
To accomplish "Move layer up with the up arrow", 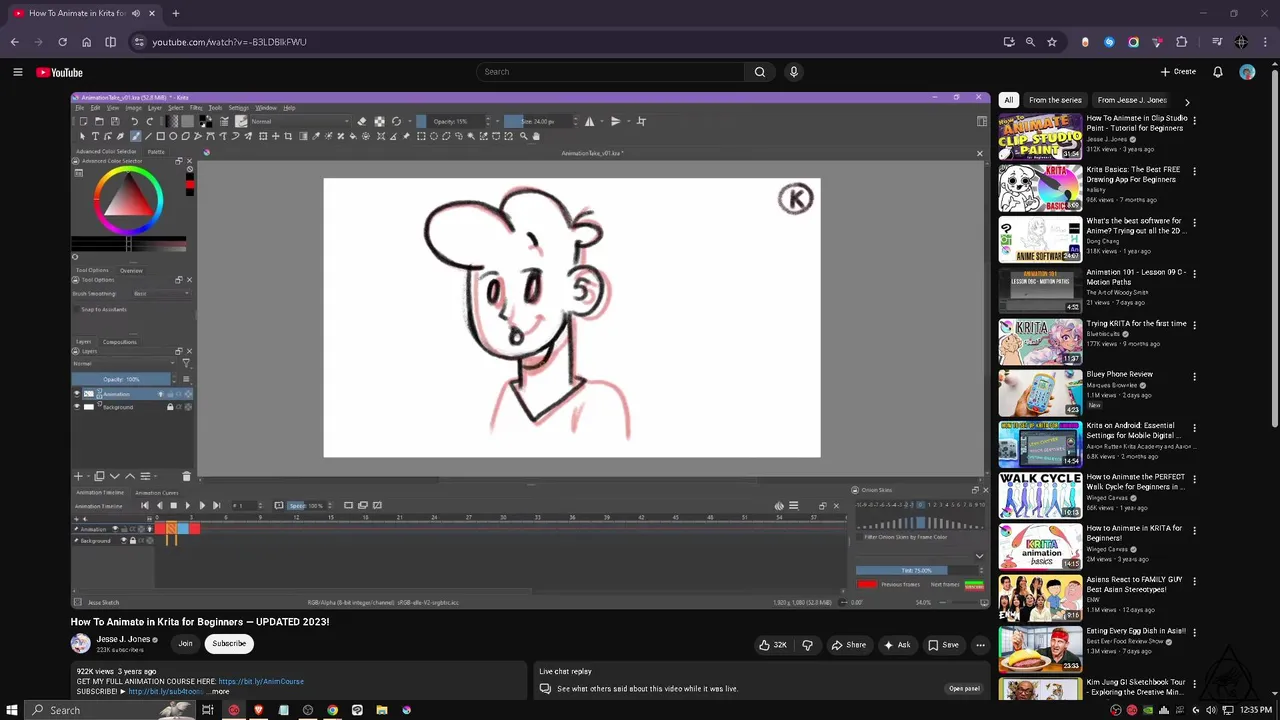I will [x=130, y=476].
